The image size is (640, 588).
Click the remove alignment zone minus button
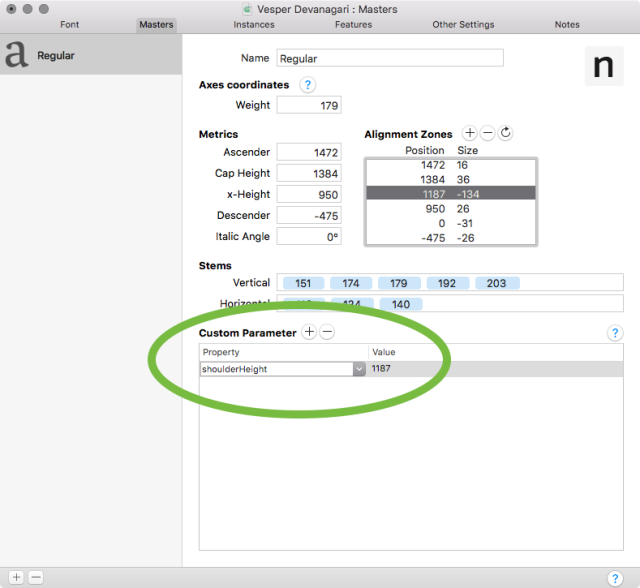[487, 134]
